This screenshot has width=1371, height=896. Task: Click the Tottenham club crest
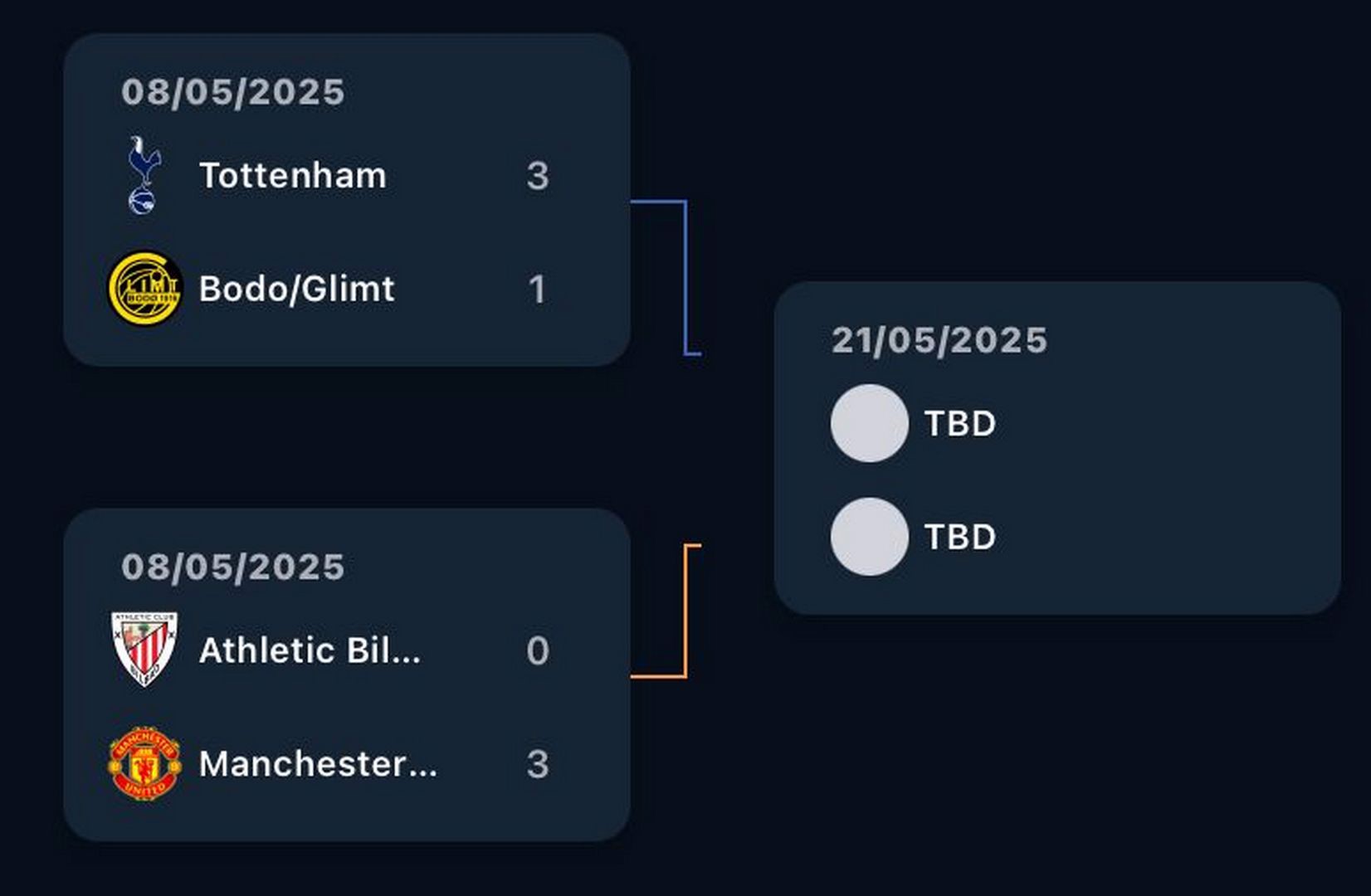click(x=144, y=175)
